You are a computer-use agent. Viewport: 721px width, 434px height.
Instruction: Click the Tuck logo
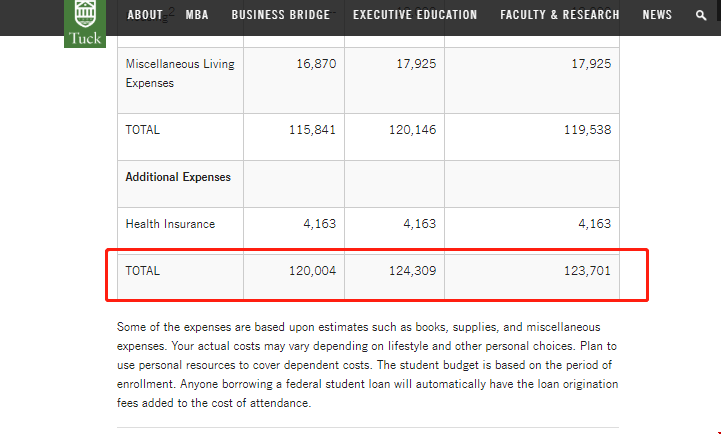tap(84, 24)
